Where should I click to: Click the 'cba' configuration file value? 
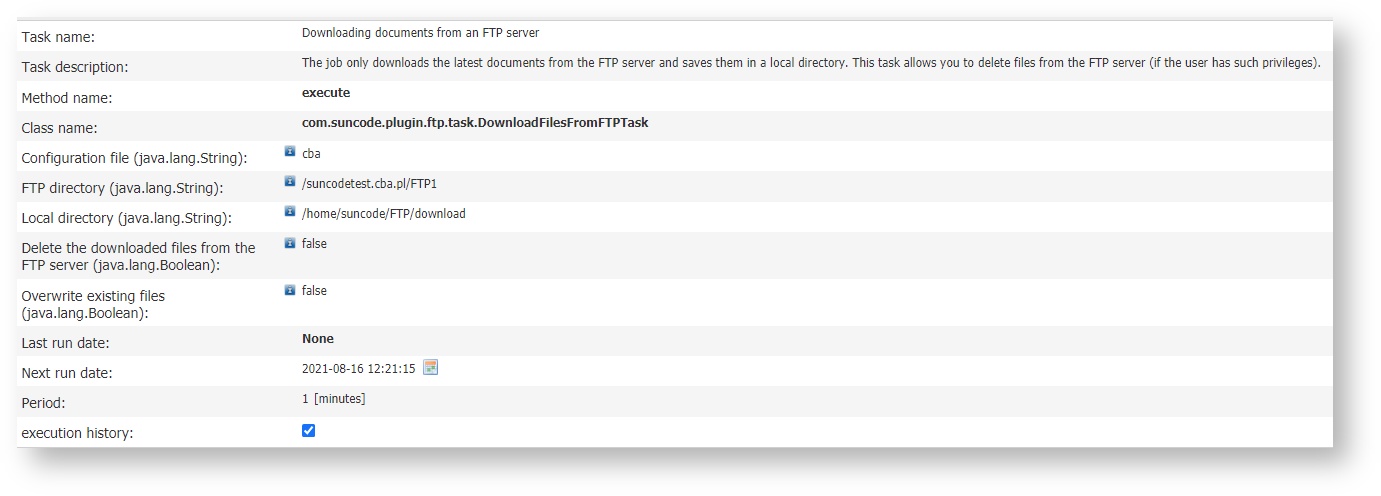pyautogui.click(x=311, y=154)
